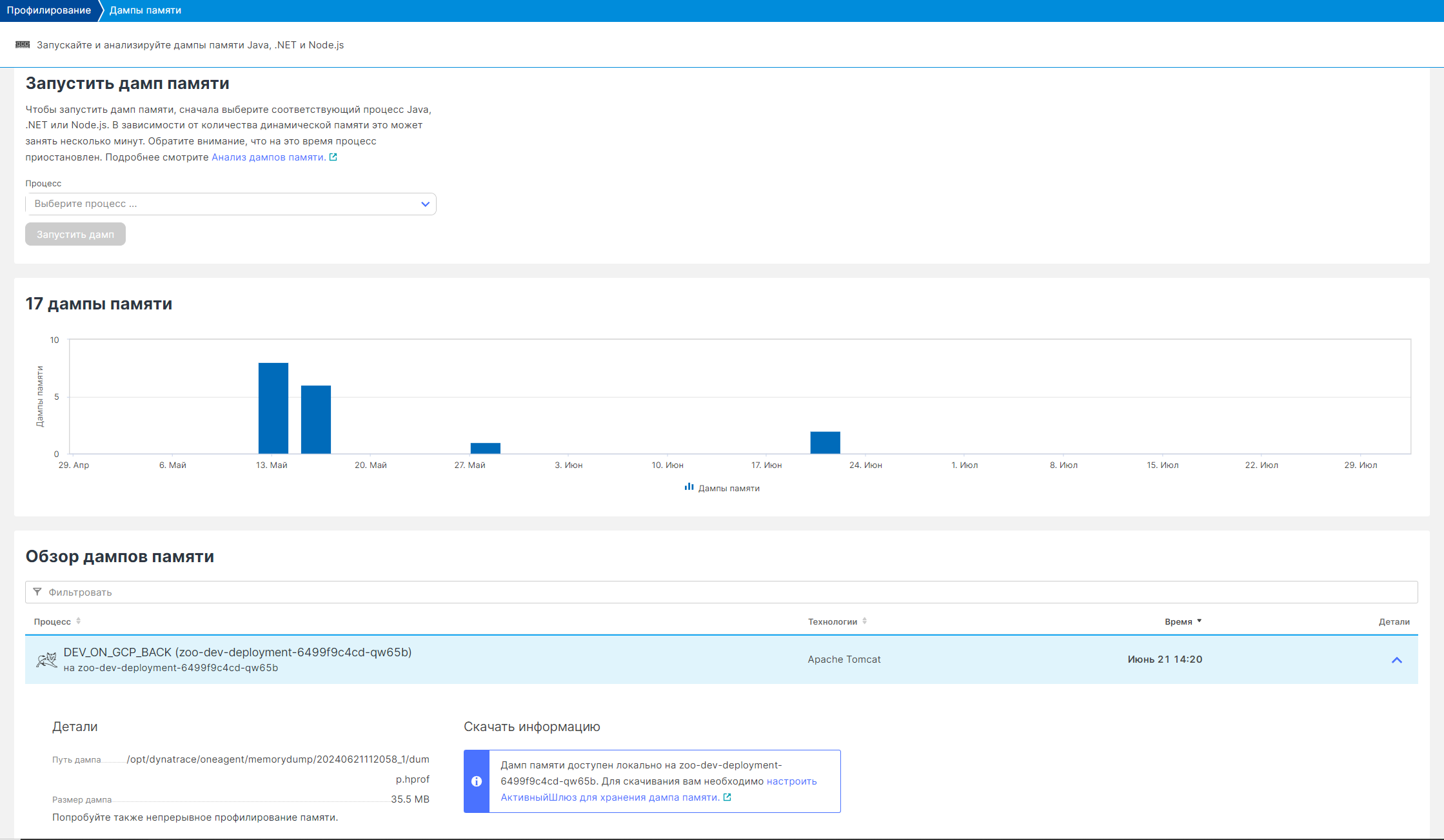Open the Выберите процесс dropdown
The width and height of the screenshot is (1444, 840).
click(x=230, y=204)
